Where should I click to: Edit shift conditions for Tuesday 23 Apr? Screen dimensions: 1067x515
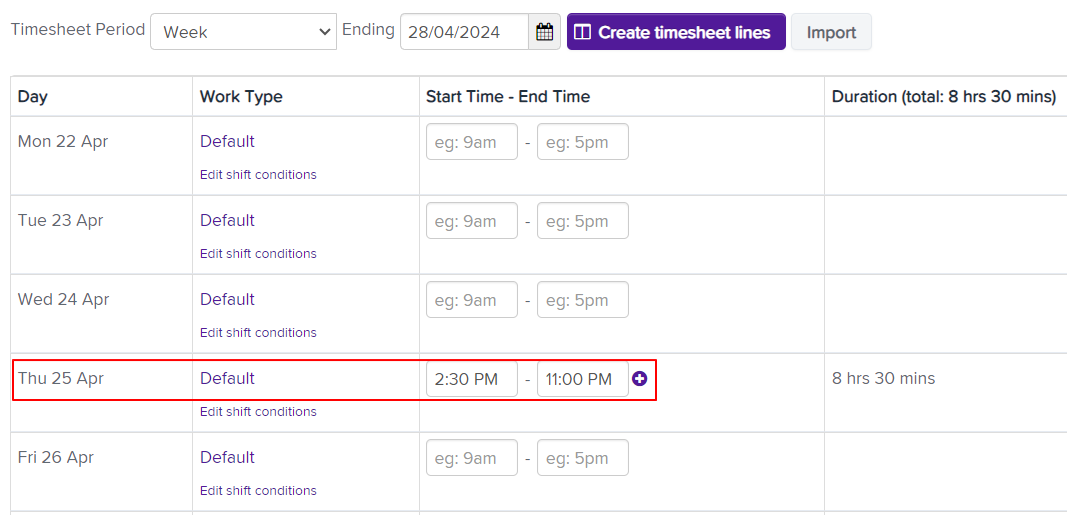click(258, 254)
